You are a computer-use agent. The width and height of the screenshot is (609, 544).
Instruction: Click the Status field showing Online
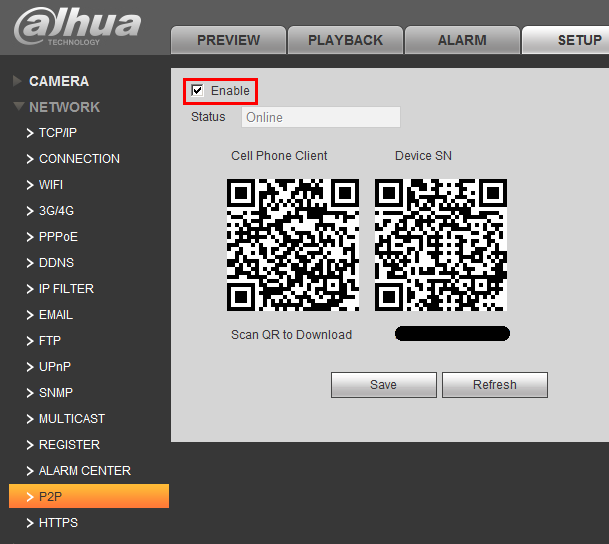click(321, 117)
